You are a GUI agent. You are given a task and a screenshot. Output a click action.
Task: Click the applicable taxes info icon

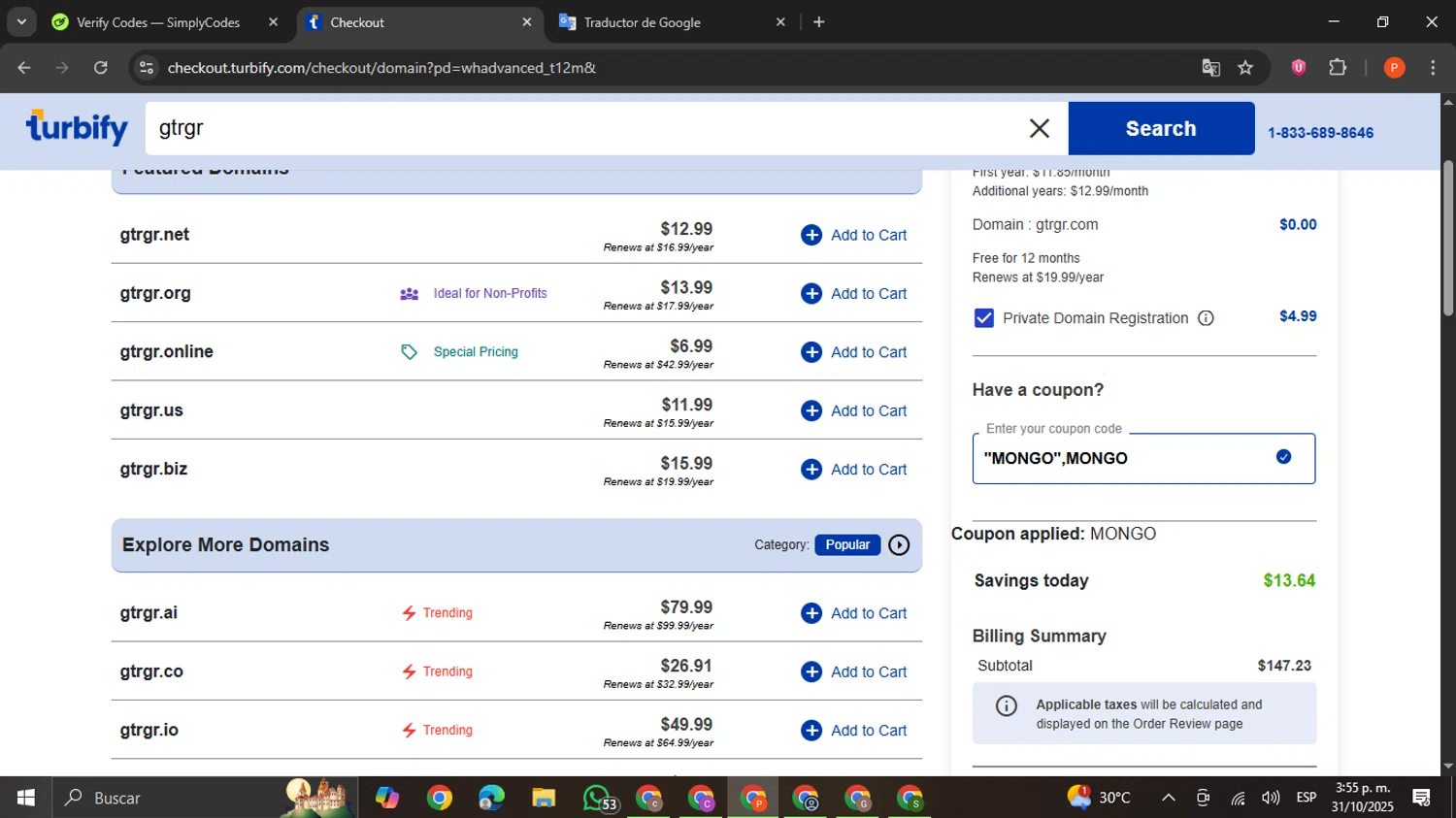[x=1007, y=705]
